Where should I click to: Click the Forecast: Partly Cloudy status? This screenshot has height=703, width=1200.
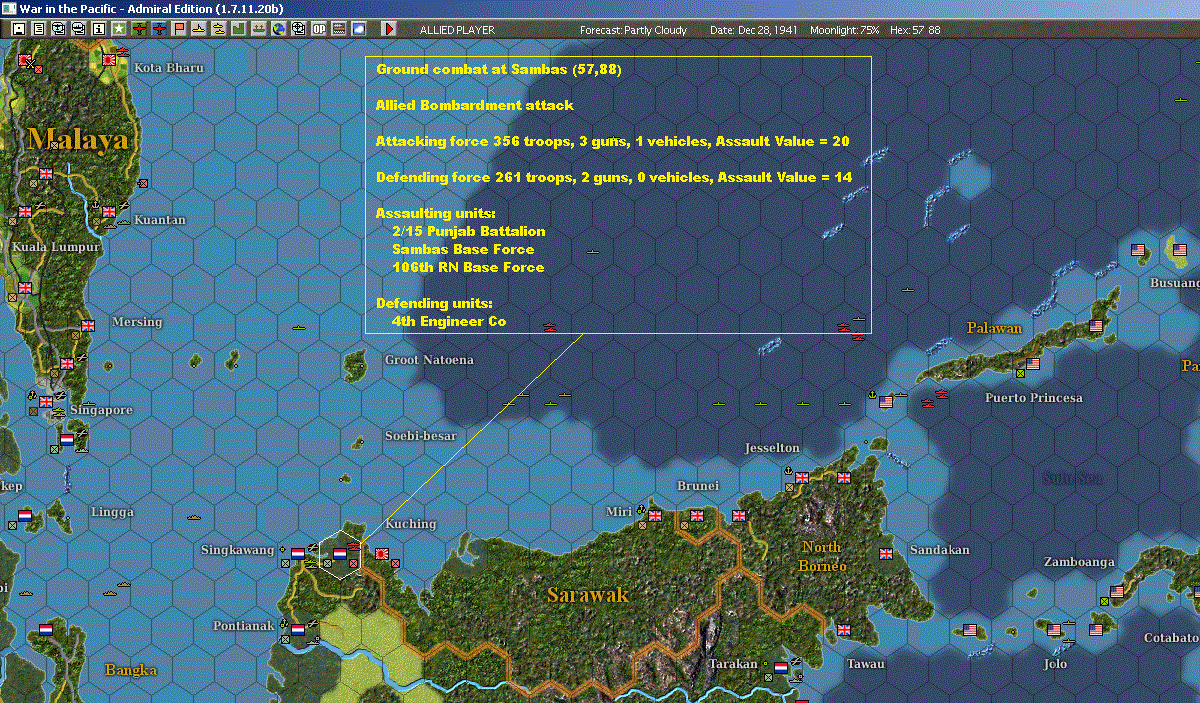pyautogui.click(x=634, y=30)
